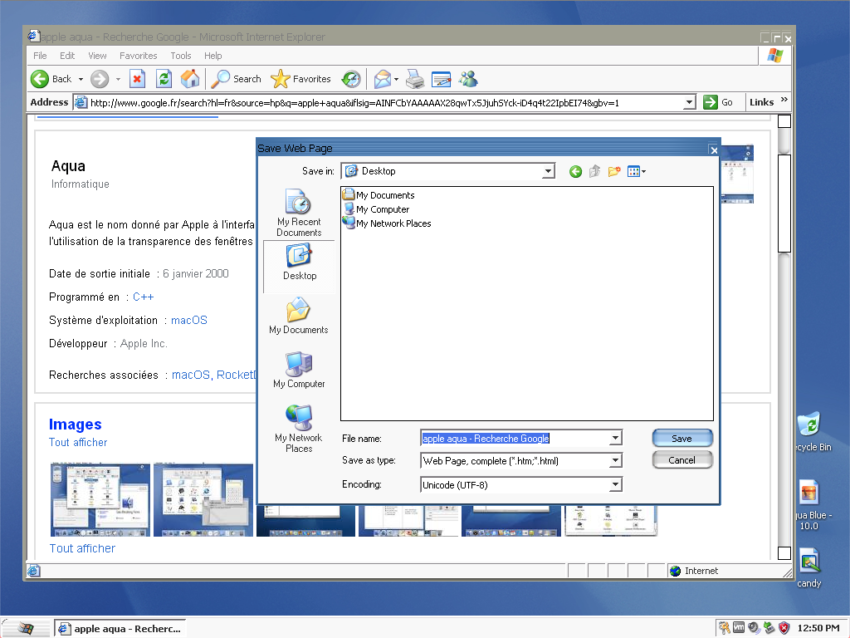Go to the Home page icon
This screenshot has width=850, height=638.
point(190,79)
